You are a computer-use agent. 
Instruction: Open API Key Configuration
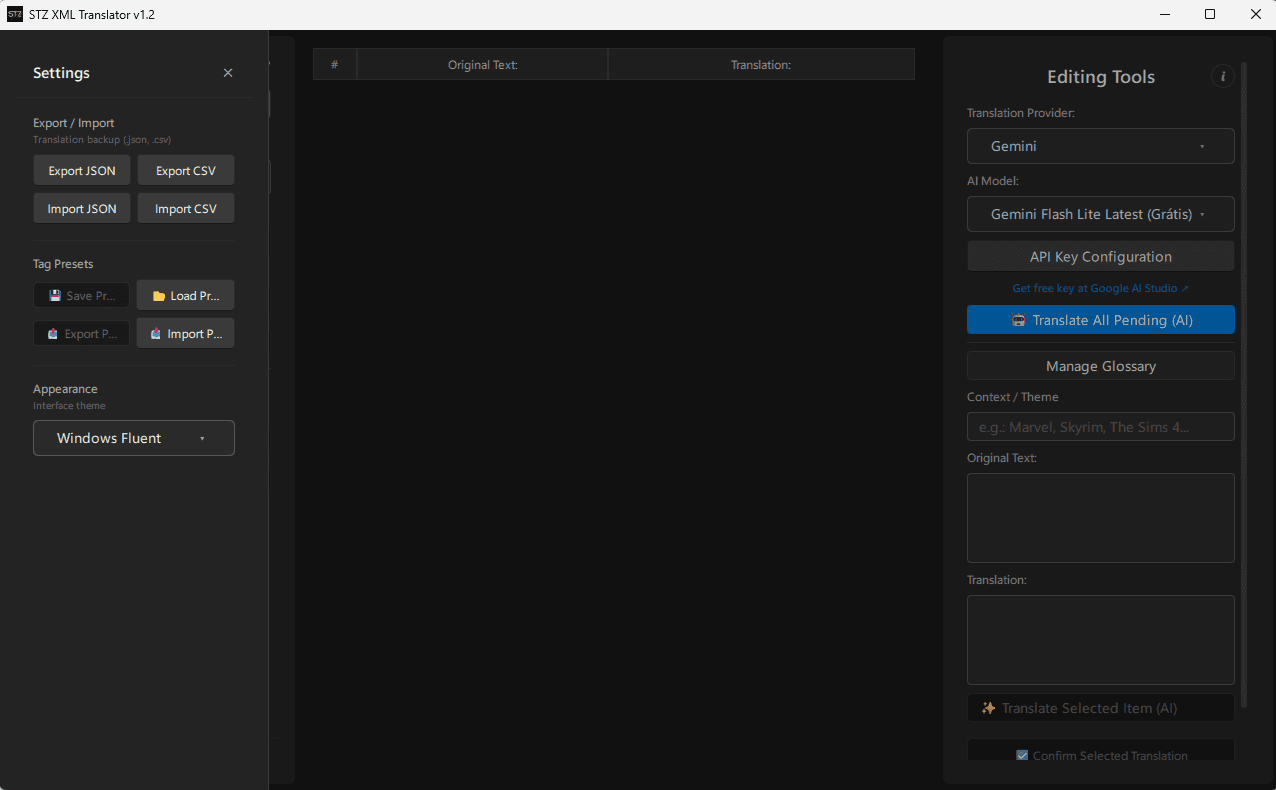[1101, 257]
